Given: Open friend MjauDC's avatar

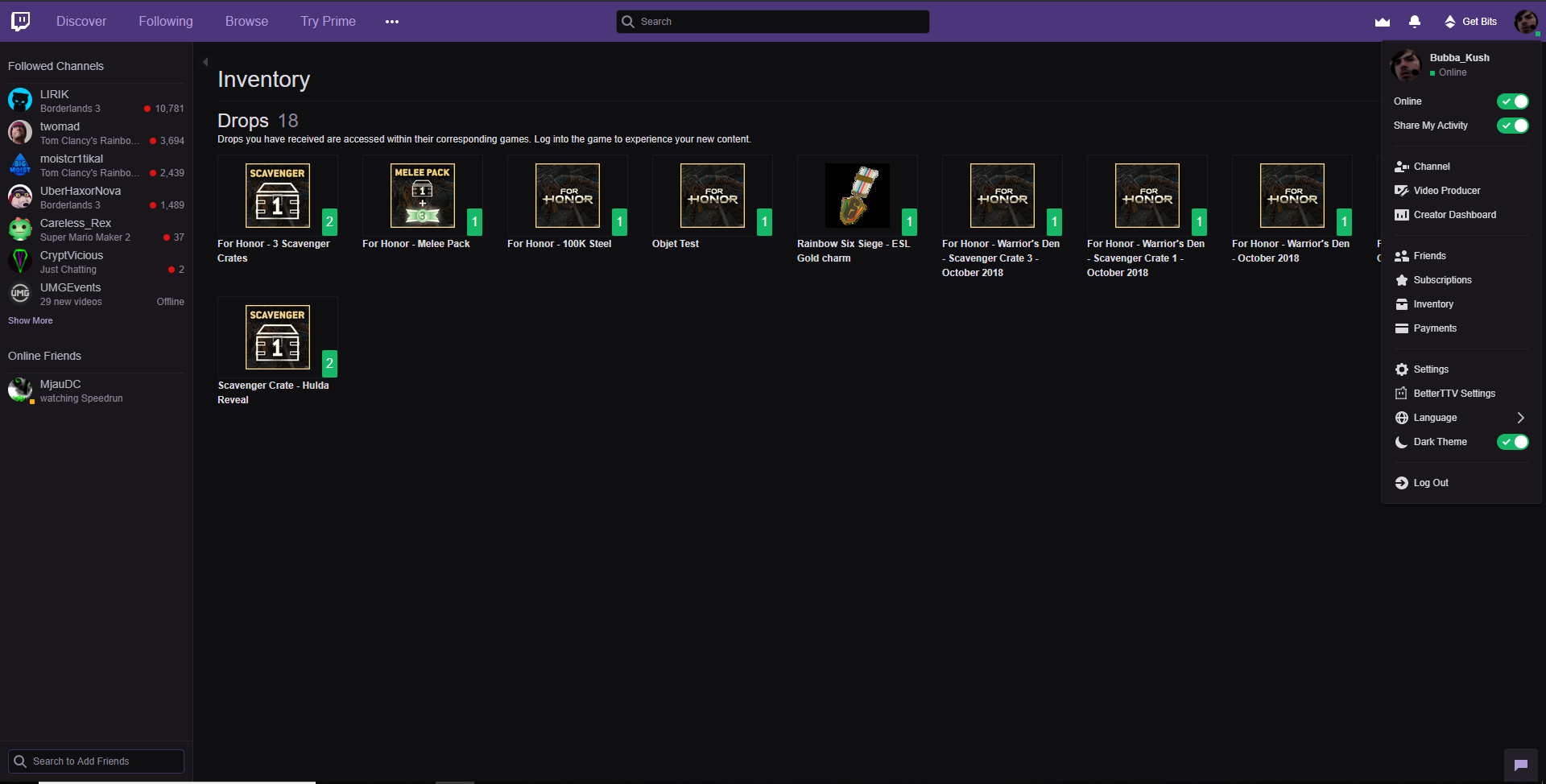Looking at the screenshot, I should [20, 390].
